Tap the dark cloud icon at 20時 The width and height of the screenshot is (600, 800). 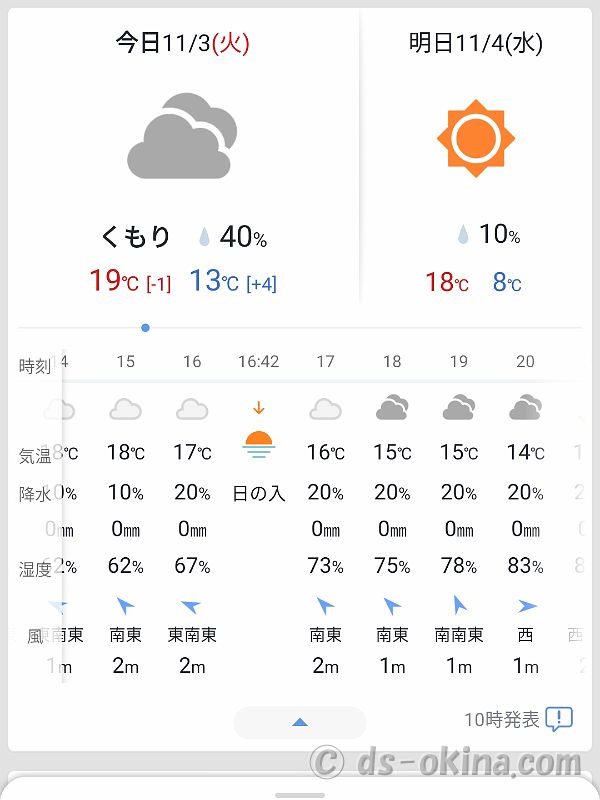click(526, 407)
